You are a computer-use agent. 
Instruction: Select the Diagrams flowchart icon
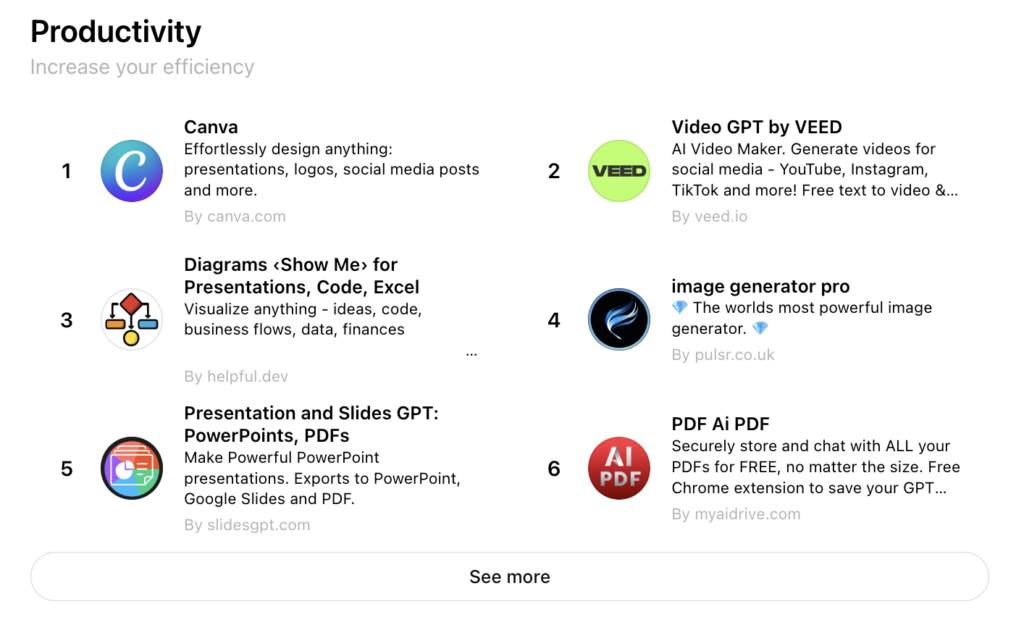(131, 320)
